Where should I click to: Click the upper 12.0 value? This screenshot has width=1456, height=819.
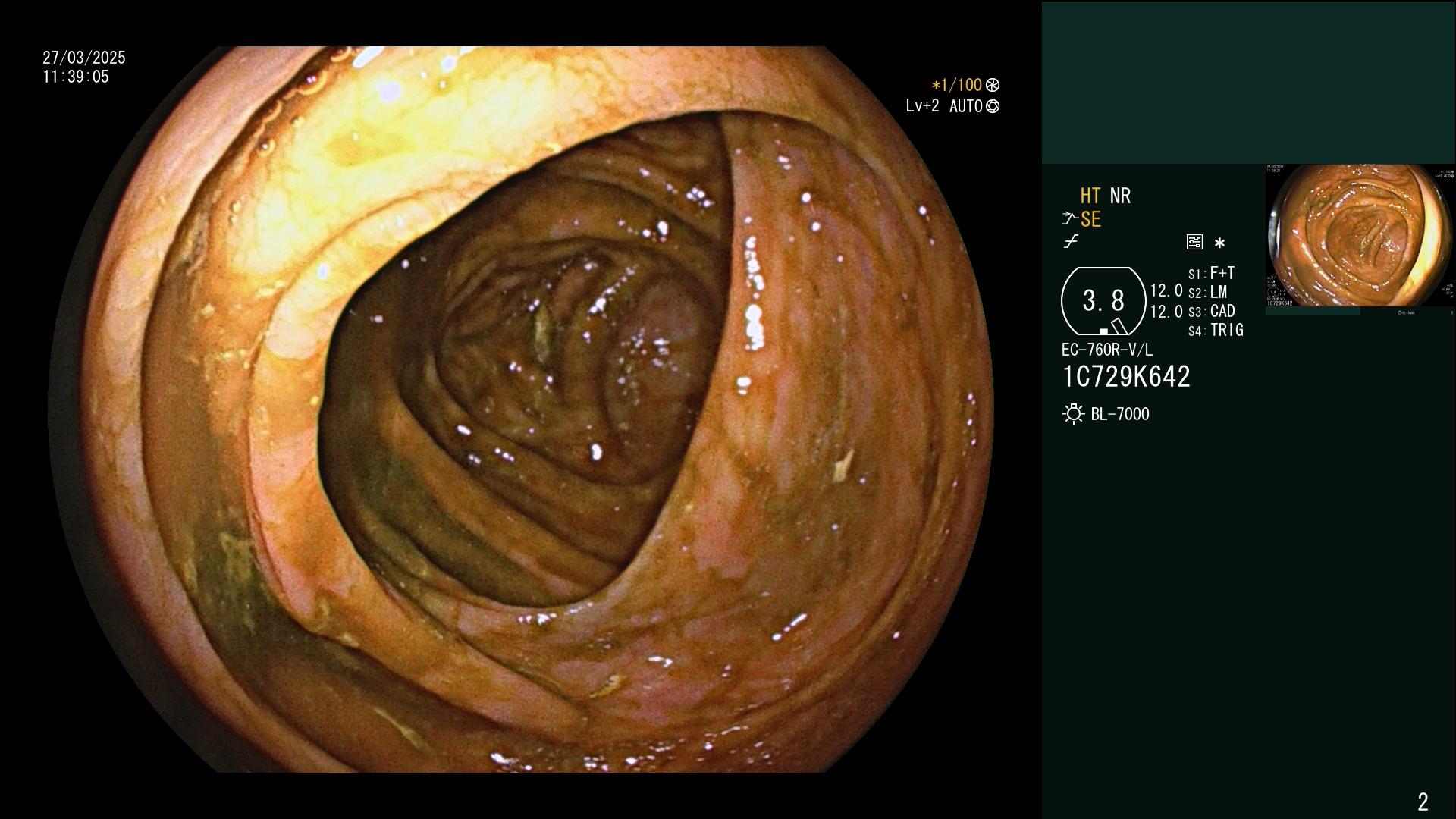tap(1166, 290)
